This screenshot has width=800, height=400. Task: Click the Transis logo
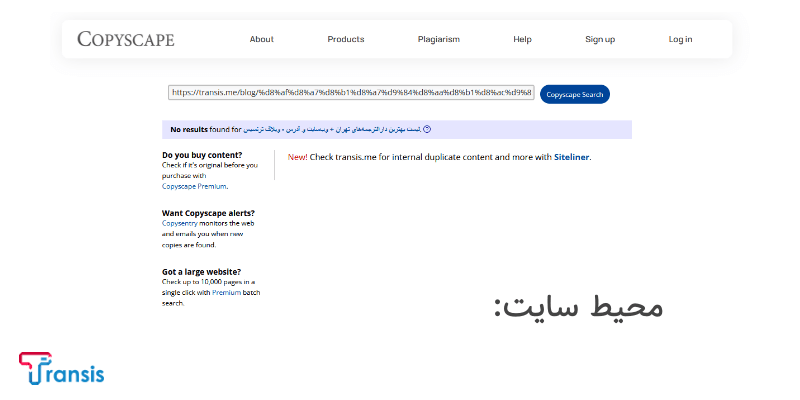[x=61, y=369]
